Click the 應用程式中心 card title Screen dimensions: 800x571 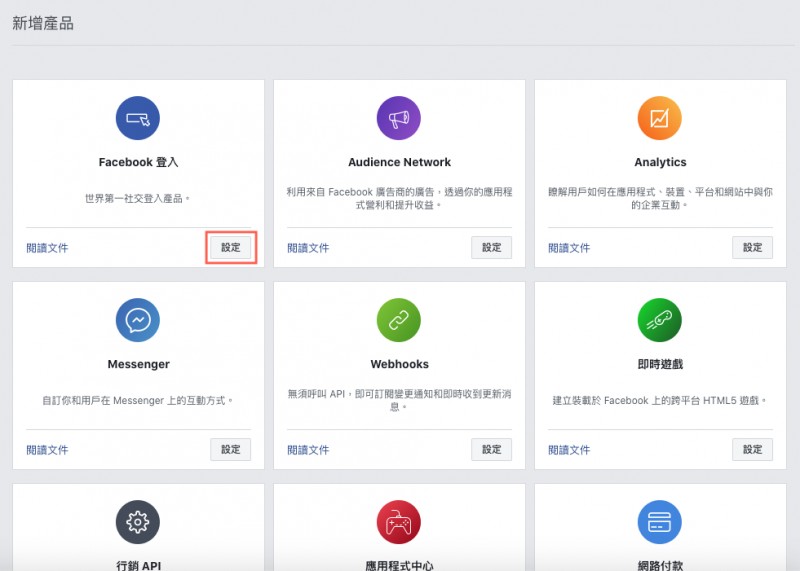click(399, 565)
